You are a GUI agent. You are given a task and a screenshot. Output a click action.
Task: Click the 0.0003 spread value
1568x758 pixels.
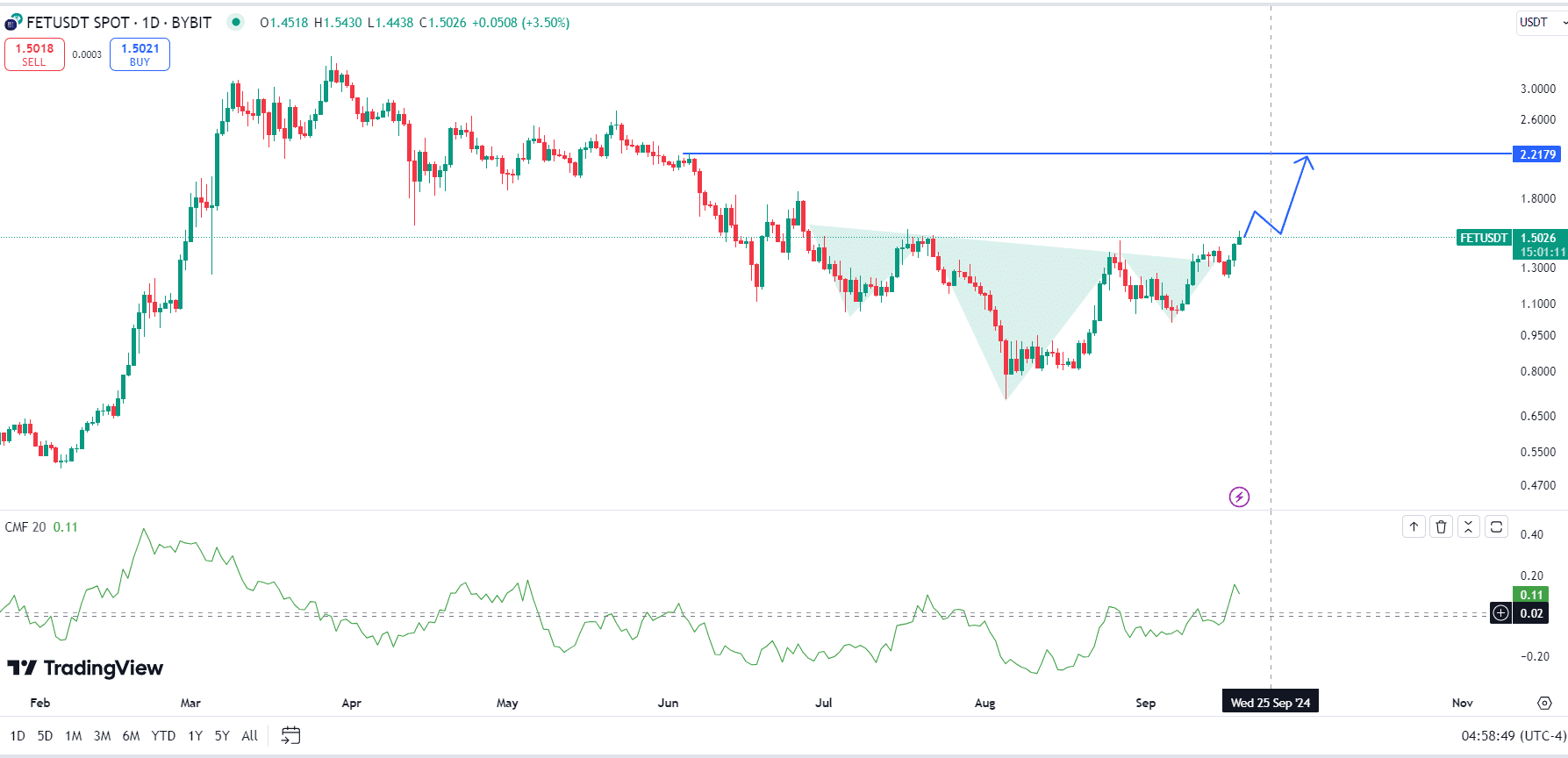click(x=87, y=54)
